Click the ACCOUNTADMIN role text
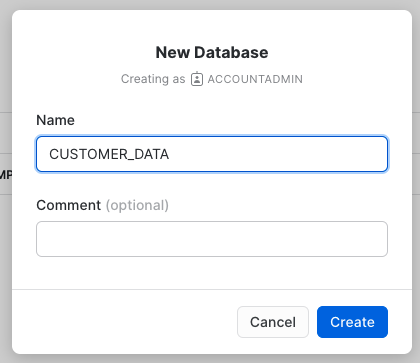This screenshot has width=420, height=363. tap(255, 79)
